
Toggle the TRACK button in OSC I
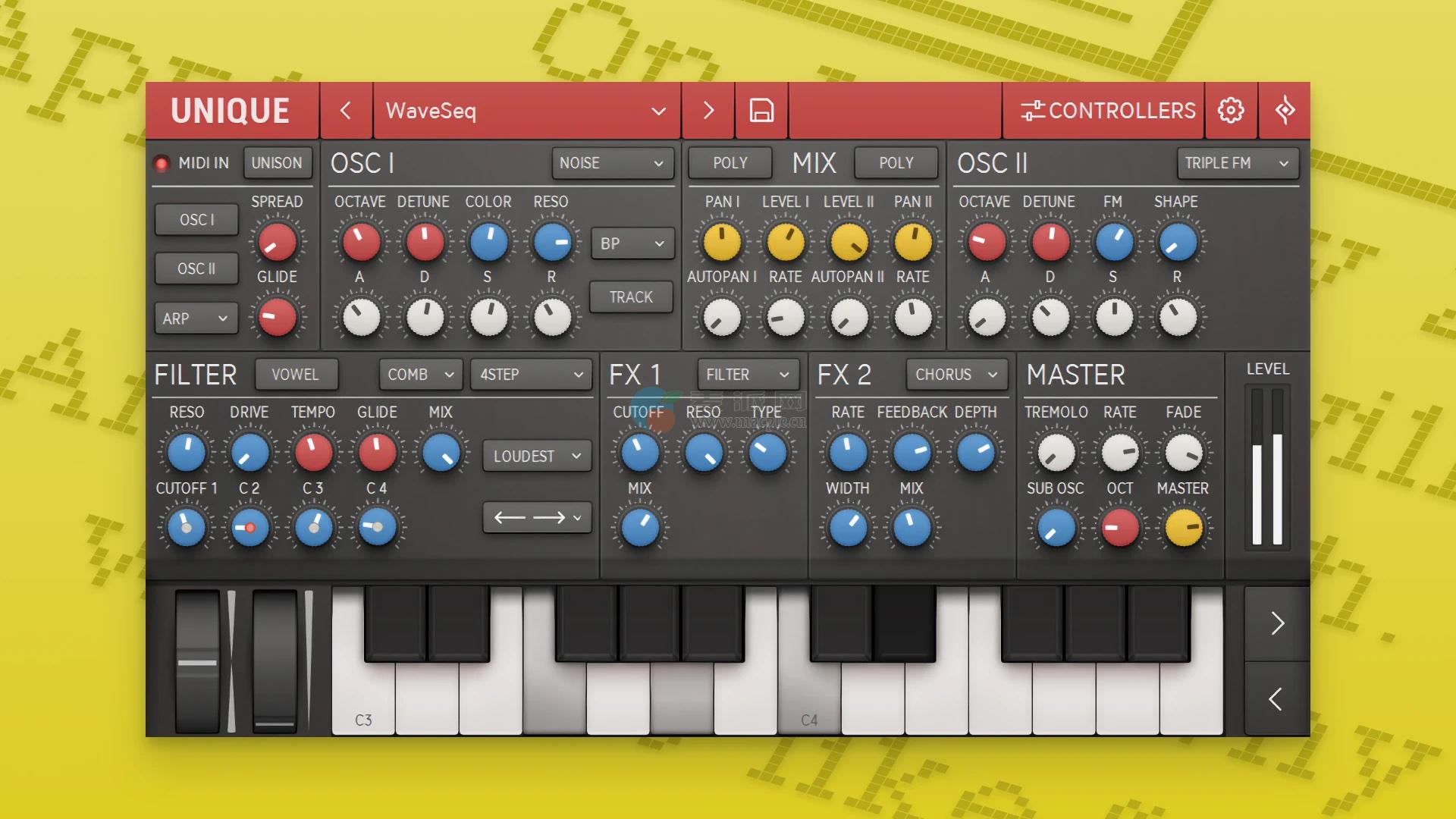(x=631, y=297)
